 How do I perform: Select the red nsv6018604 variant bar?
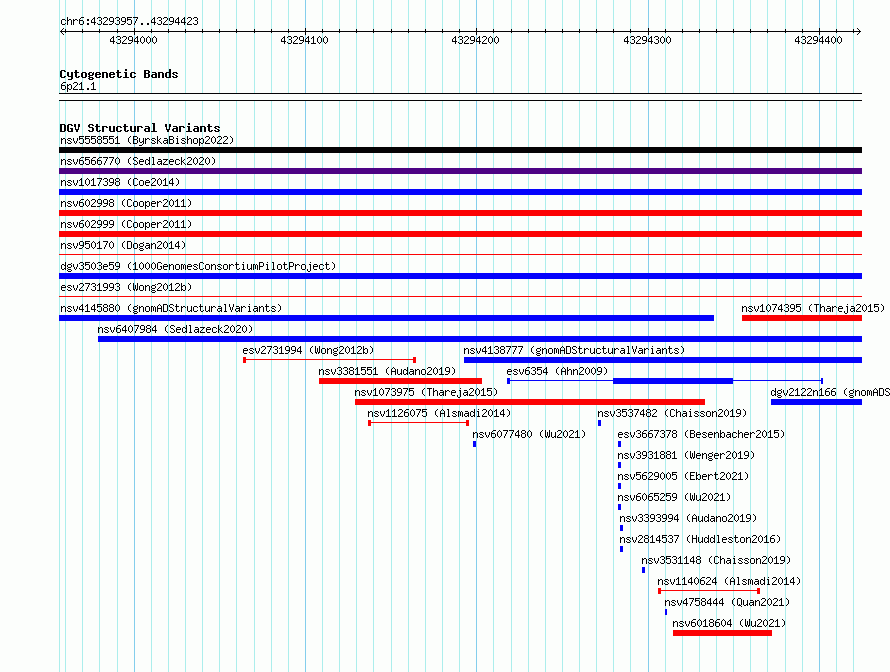click(723, 633)
